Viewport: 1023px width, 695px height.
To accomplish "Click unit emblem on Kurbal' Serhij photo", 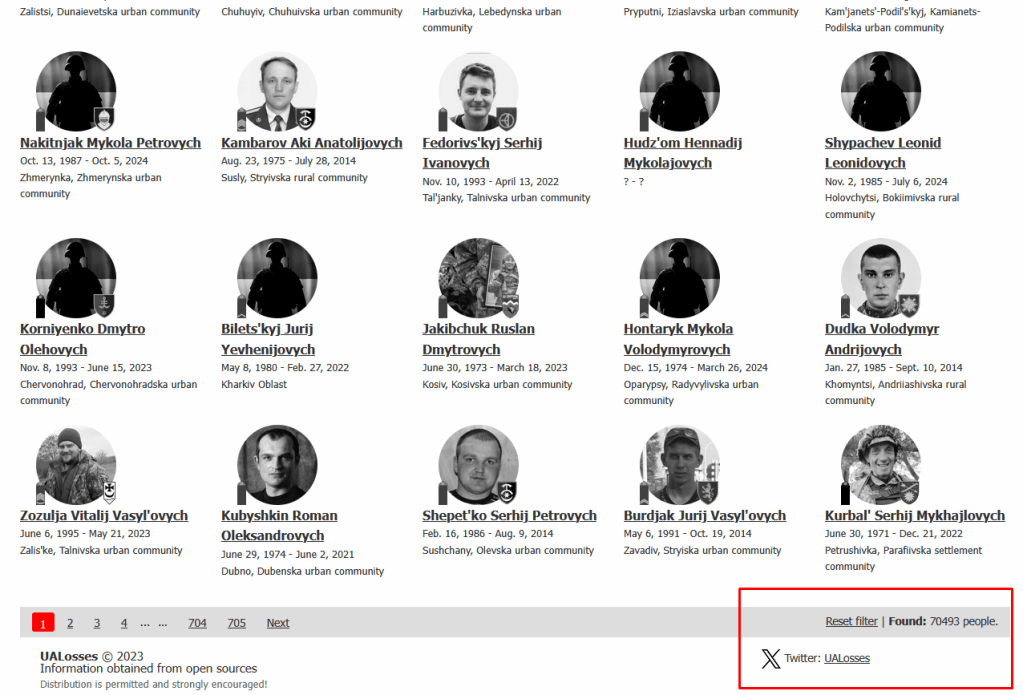I will [909, 492].
